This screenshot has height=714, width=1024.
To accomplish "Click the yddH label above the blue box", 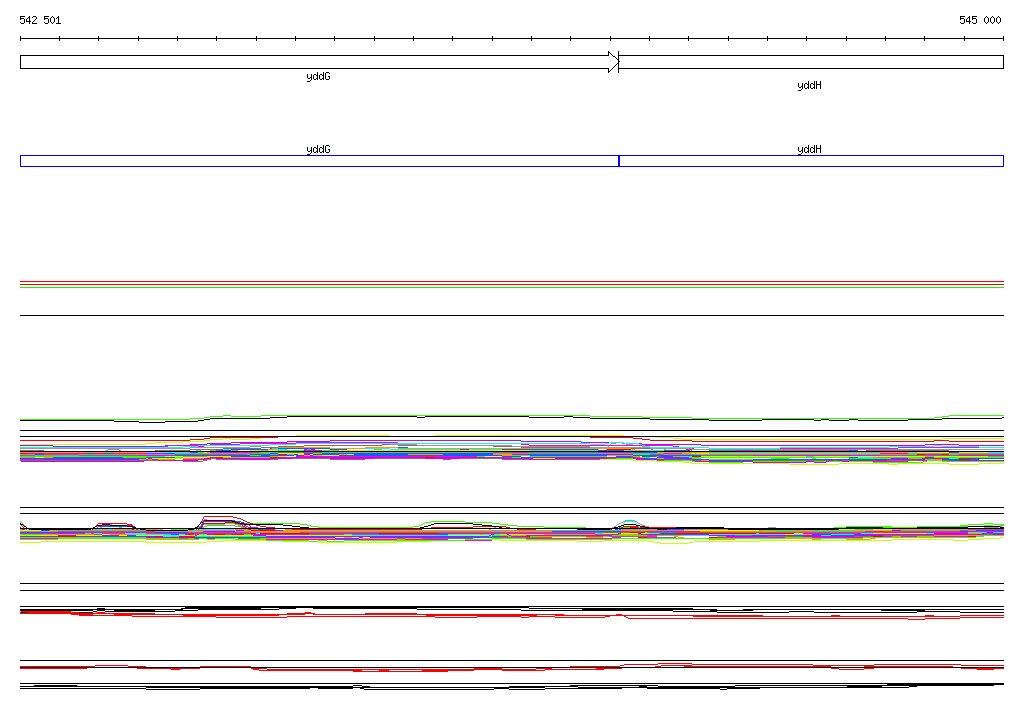I will (809, 149).
